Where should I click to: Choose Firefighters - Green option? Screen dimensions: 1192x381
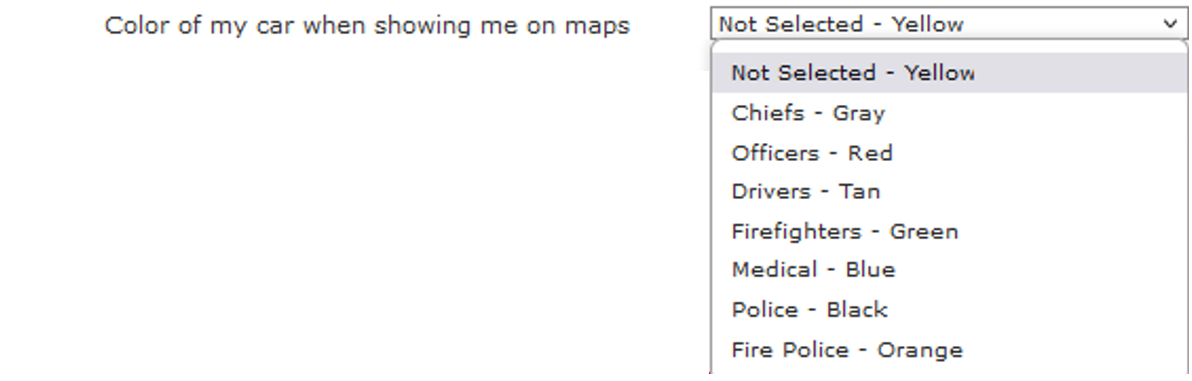coord(949,231)
